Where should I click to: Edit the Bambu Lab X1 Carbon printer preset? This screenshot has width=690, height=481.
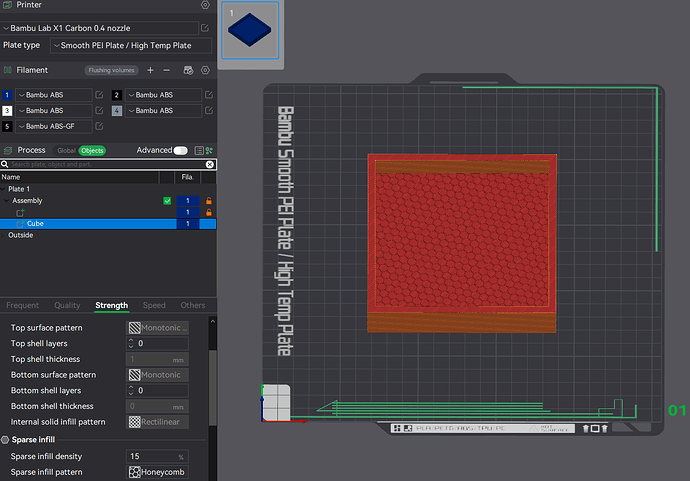point(205,28)
